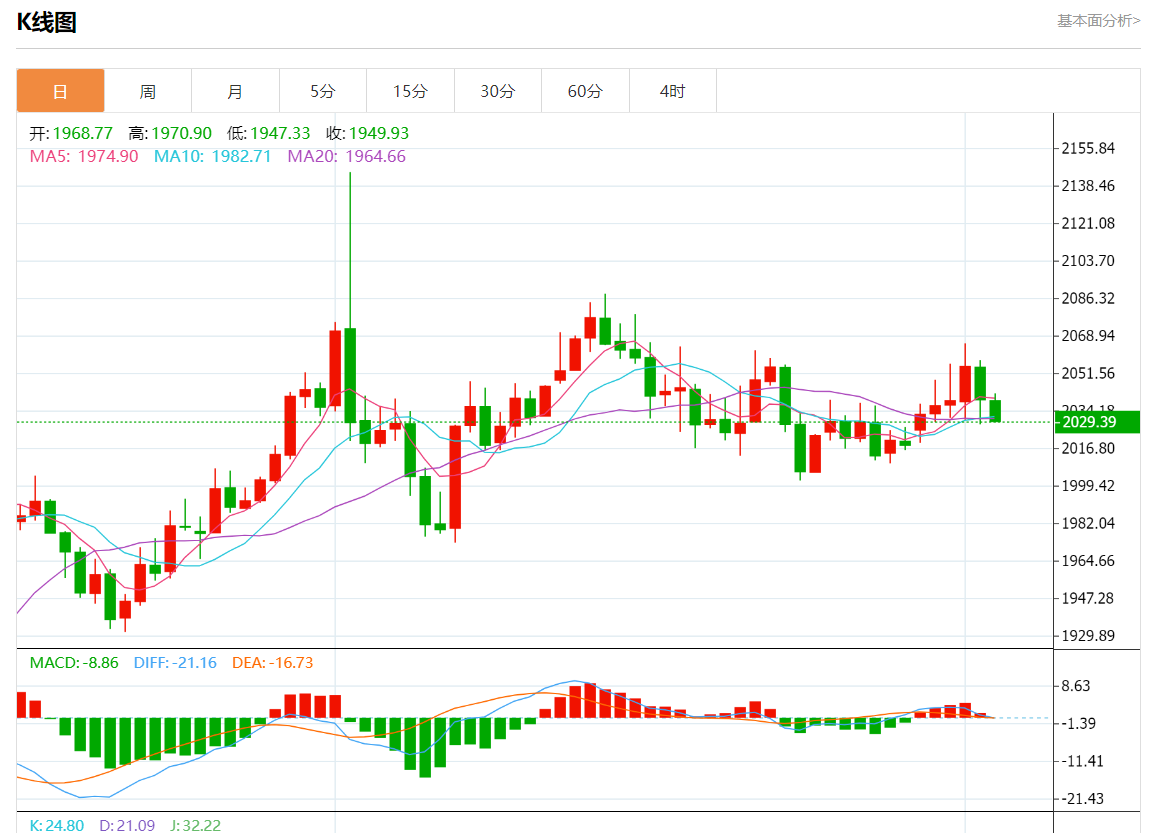This screenshot has width=1162, height=833.
Task: Open the 5分 interval tab
Action: point(323,91)
